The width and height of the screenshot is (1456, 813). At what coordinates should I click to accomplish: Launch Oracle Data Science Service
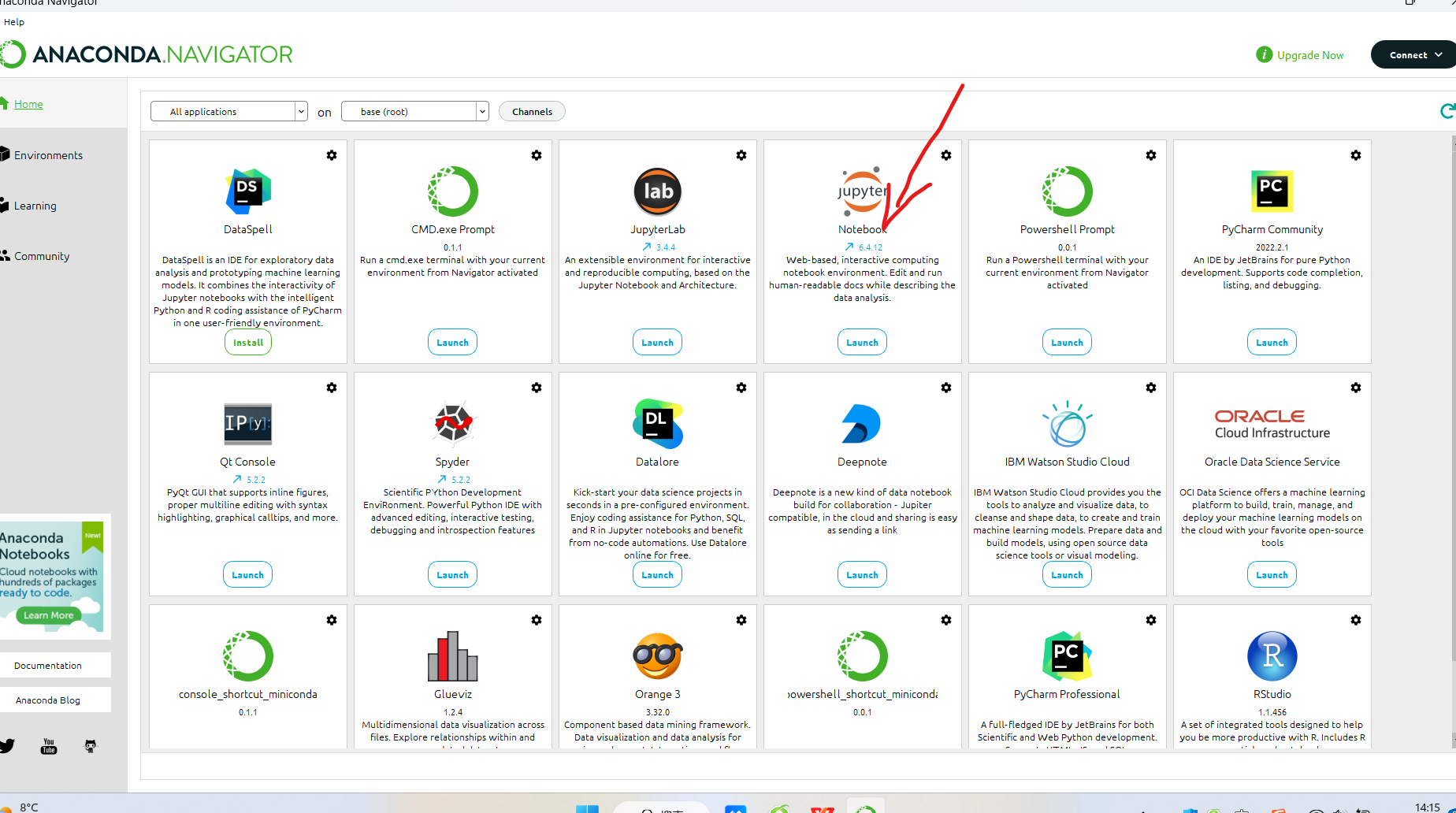pyautogui.click(x=1272, y=574)
